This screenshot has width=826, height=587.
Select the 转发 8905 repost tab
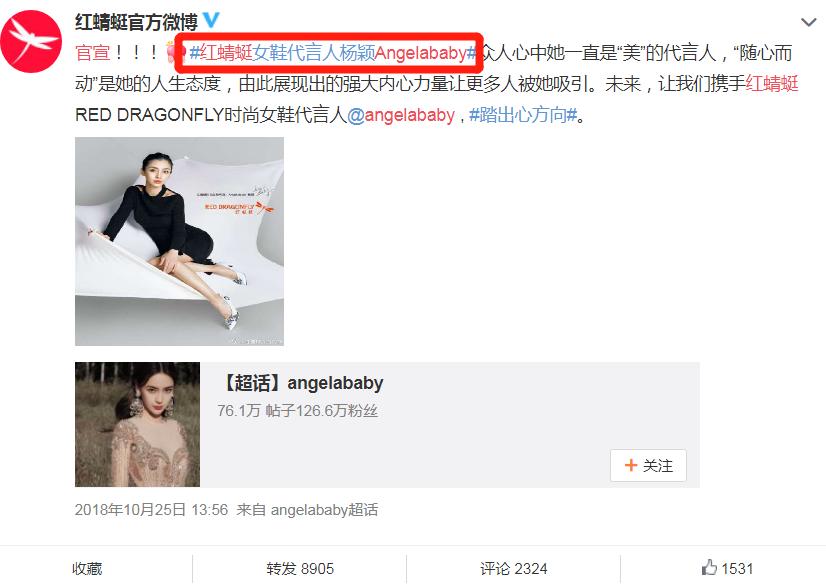[300, 569]
